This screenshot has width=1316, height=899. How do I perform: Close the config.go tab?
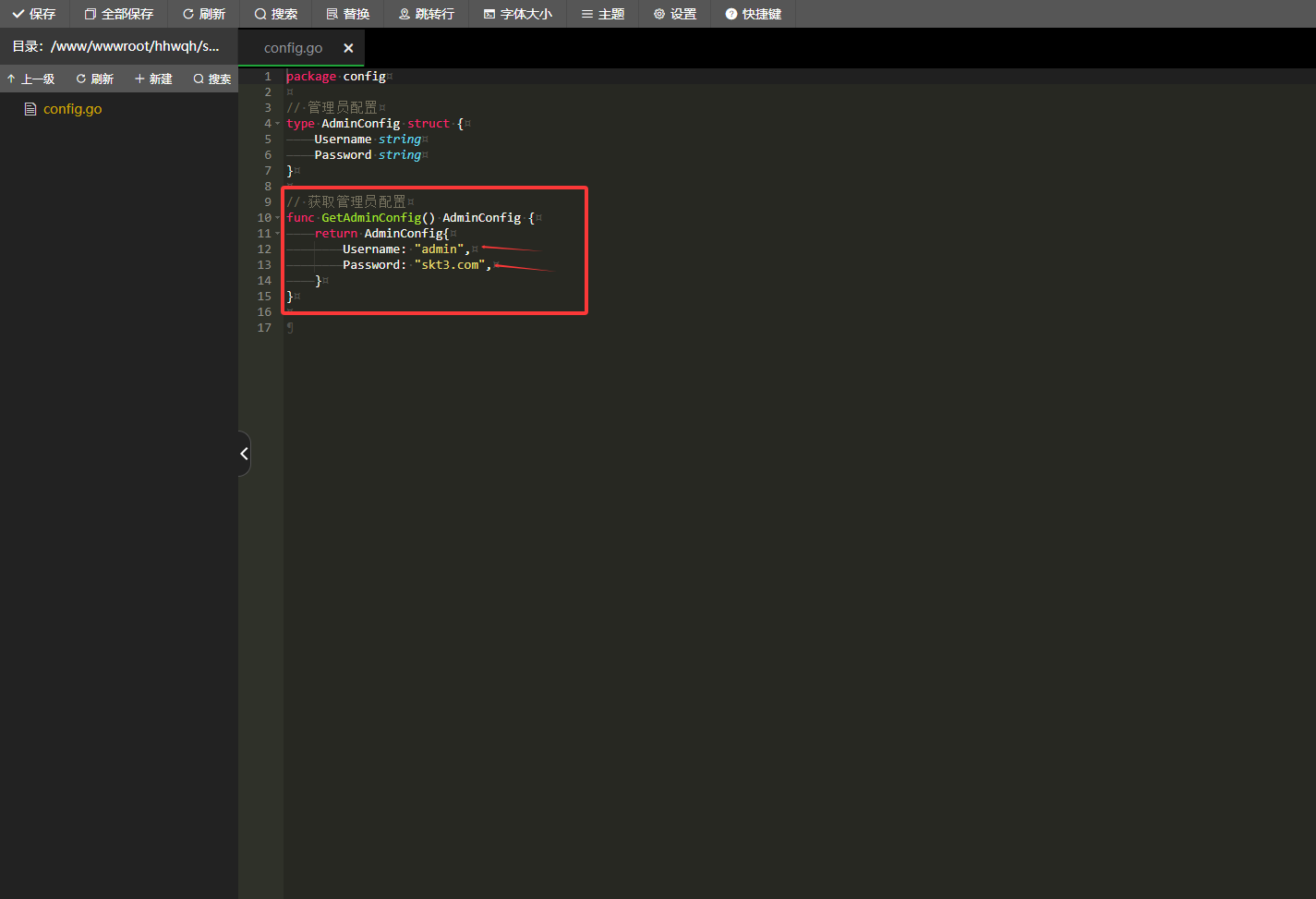pyautogui.click(x=348, y=48)
